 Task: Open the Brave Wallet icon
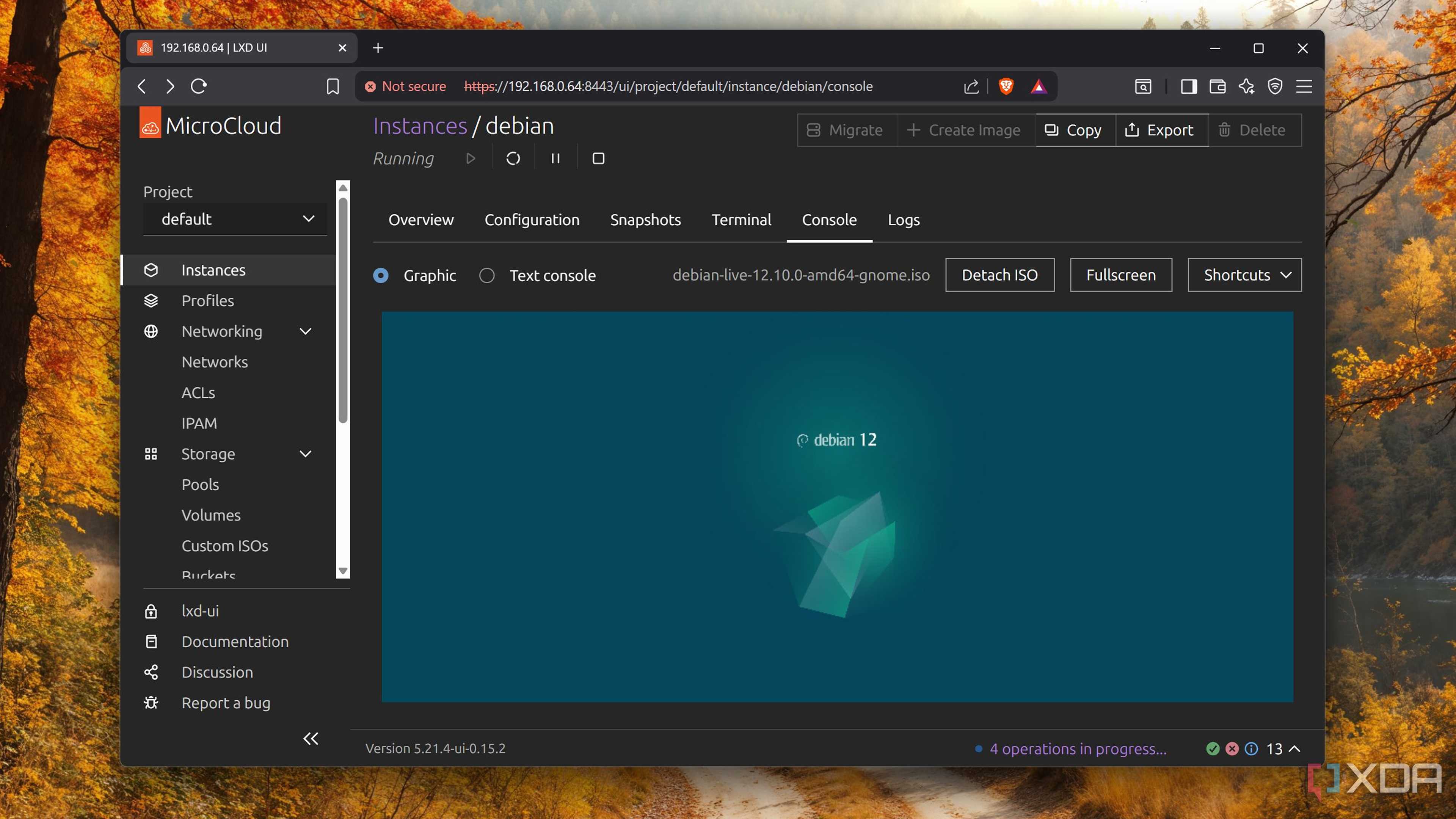point(1218,86)
